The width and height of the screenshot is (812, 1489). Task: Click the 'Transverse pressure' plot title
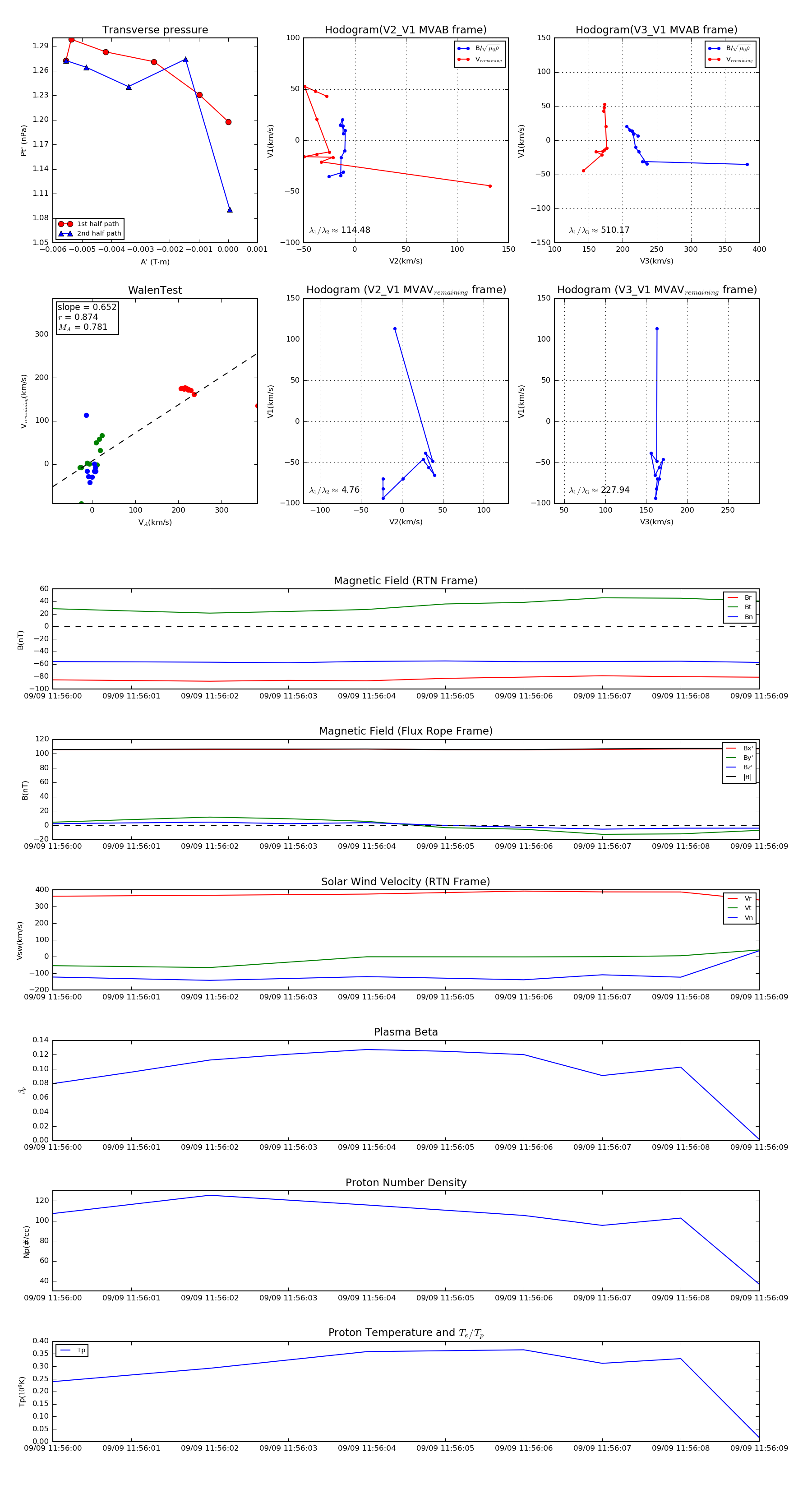[155, 30]
